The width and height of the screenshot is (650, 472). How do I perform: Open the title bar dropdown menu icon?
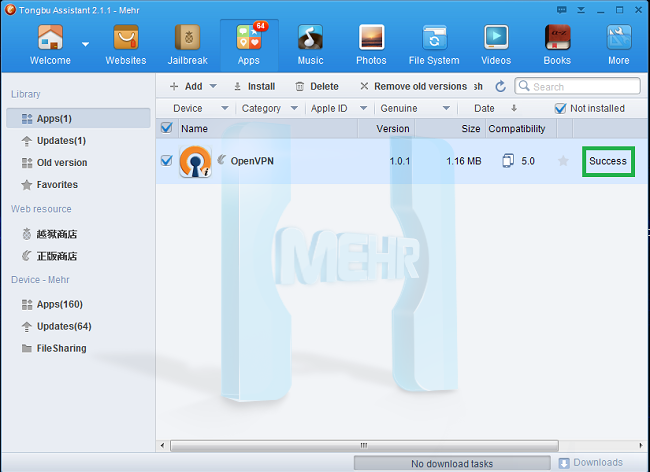581,10
